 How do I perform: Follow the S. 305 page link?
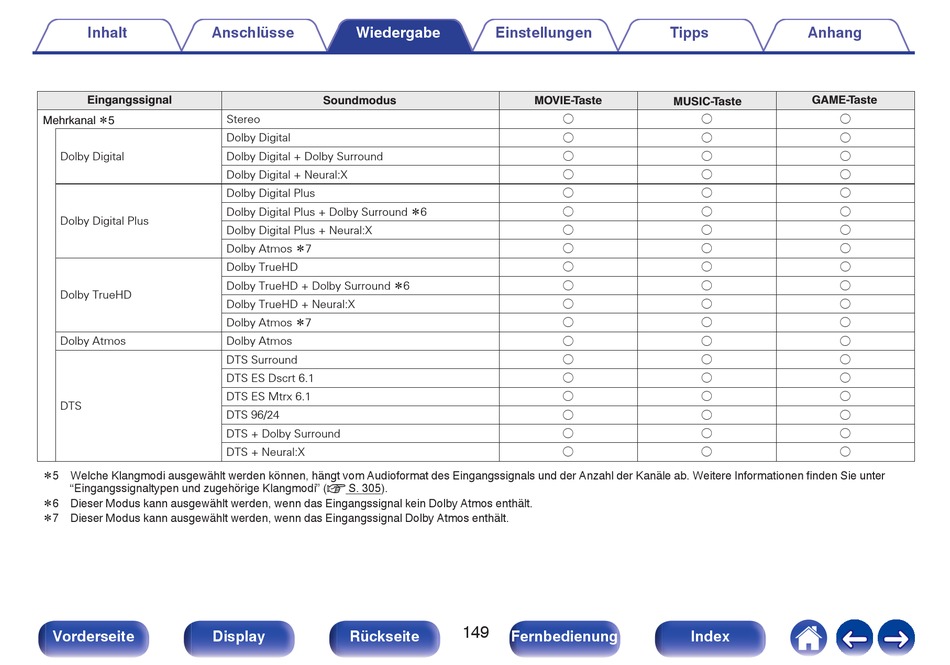point(365,488)
